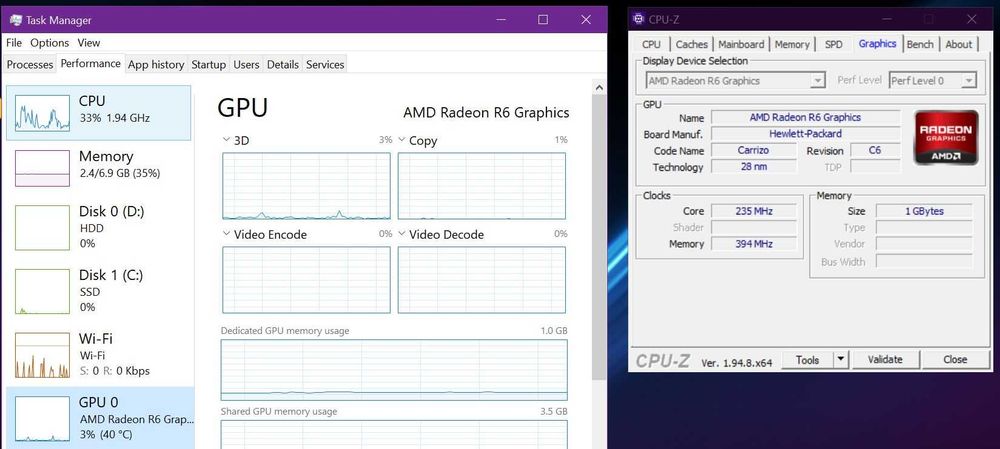Image resolution: width=1000 pixels, height=449 pixels.
Task: Click the Memory Size 1 GBytes field
Action: pyautogui.click(x=924, y=211)
